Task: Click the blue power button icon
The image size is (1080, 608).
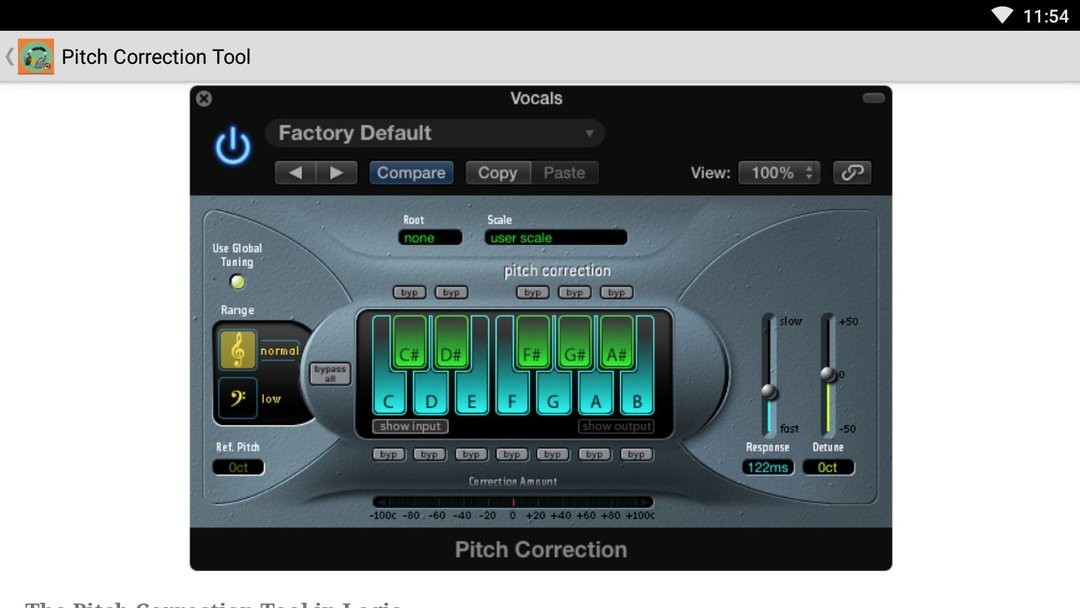Action: pyautogui.click(x=233, y=147)
